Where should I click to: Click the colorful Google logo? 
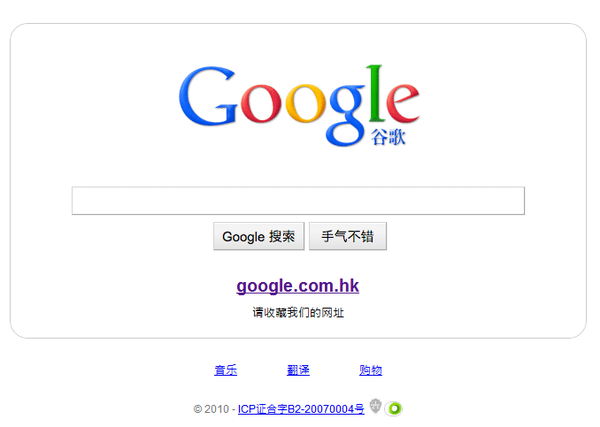coord(300,105)
